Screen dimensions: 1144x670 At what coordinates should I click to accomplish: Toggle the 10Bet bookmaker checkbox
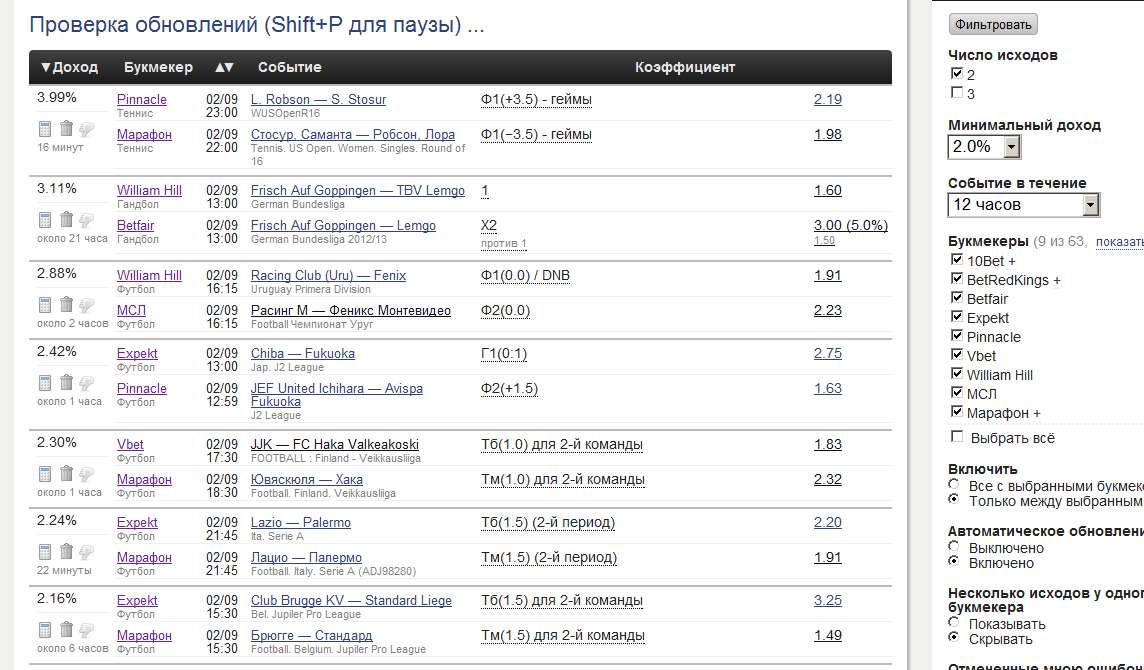coord(957,260)
